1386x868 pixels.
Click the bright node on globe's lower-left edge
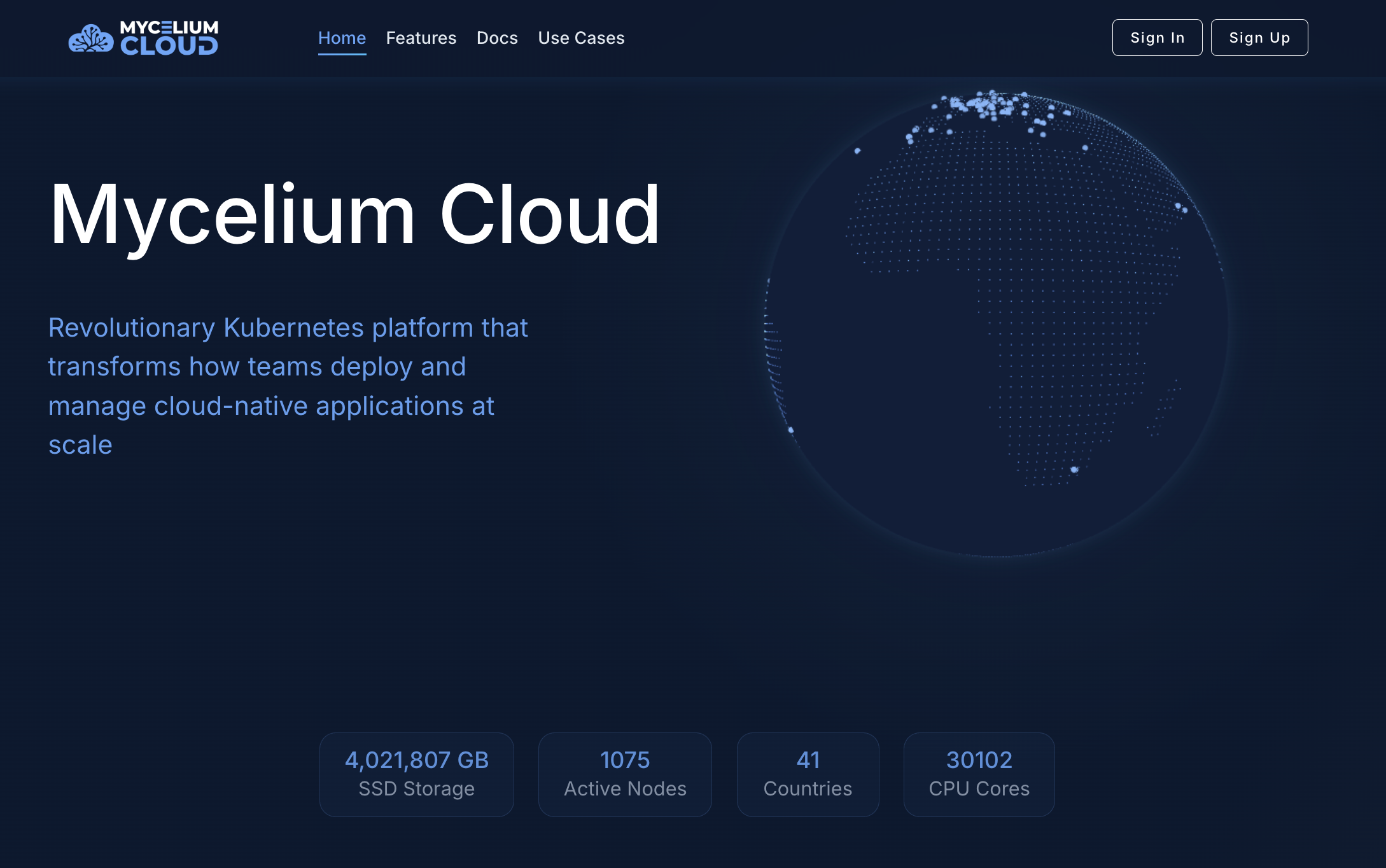791,430
